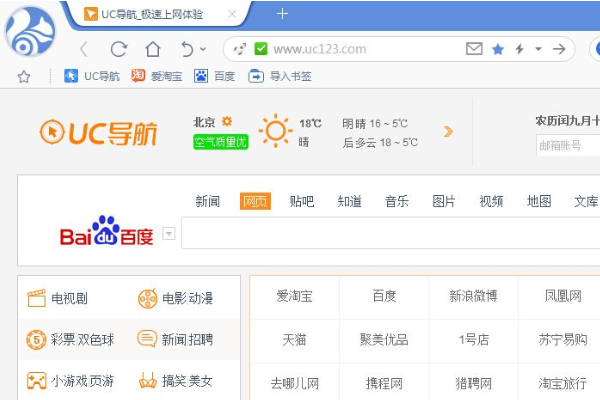Open the 招聘 link
The image size is (600, 400).
pyautogui.click(x=201, y=340)
